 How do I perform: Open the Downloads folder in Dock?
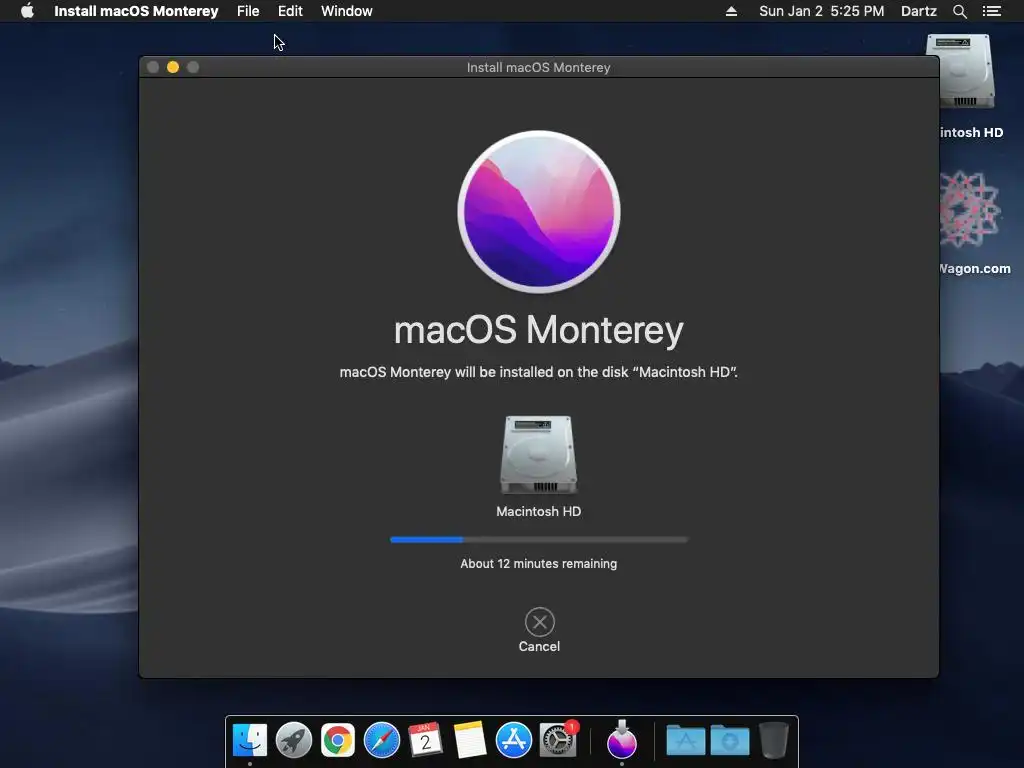point(729,741)
